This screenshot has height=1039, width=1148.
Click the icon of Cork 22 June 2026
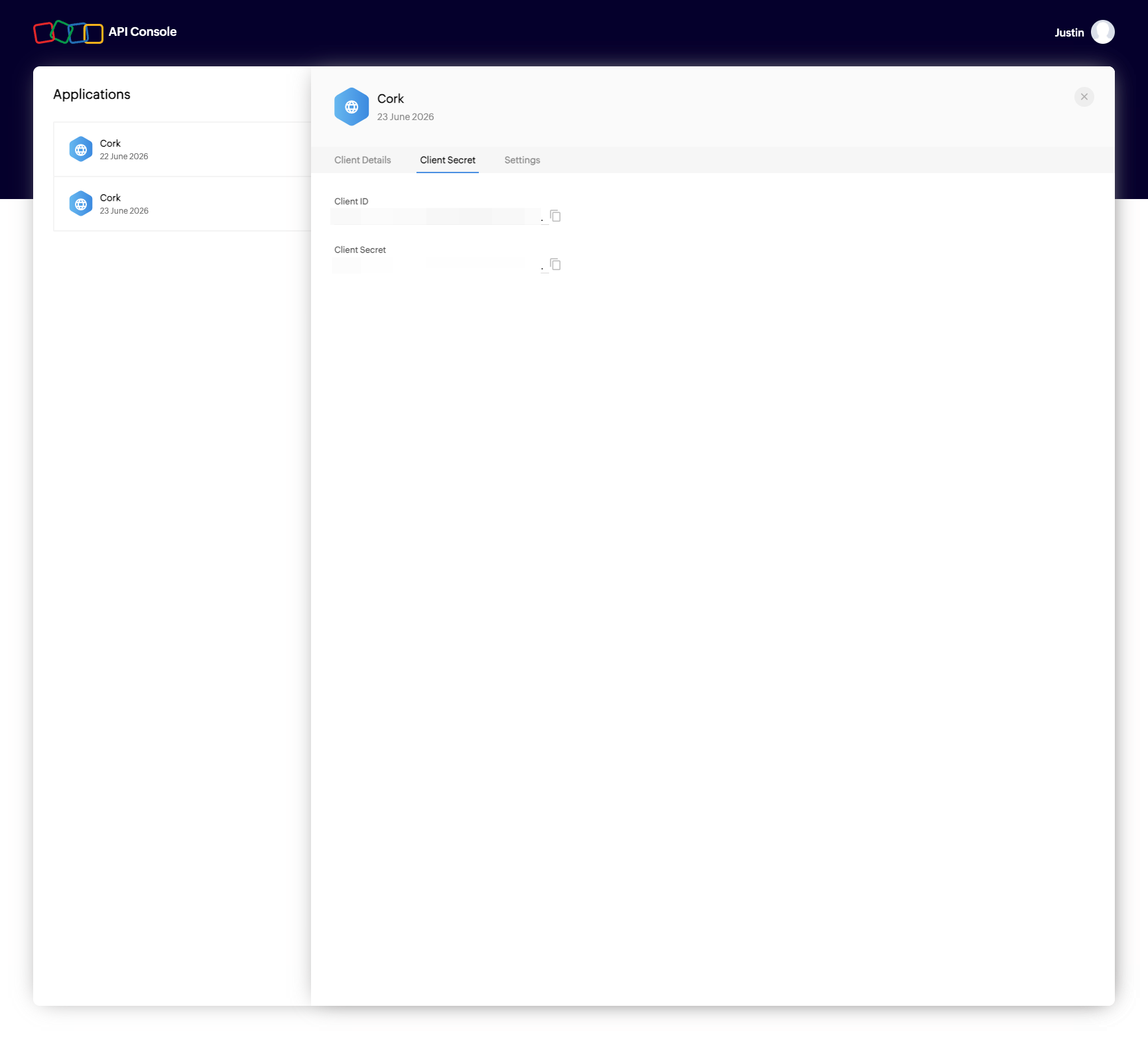coord(81,149)
